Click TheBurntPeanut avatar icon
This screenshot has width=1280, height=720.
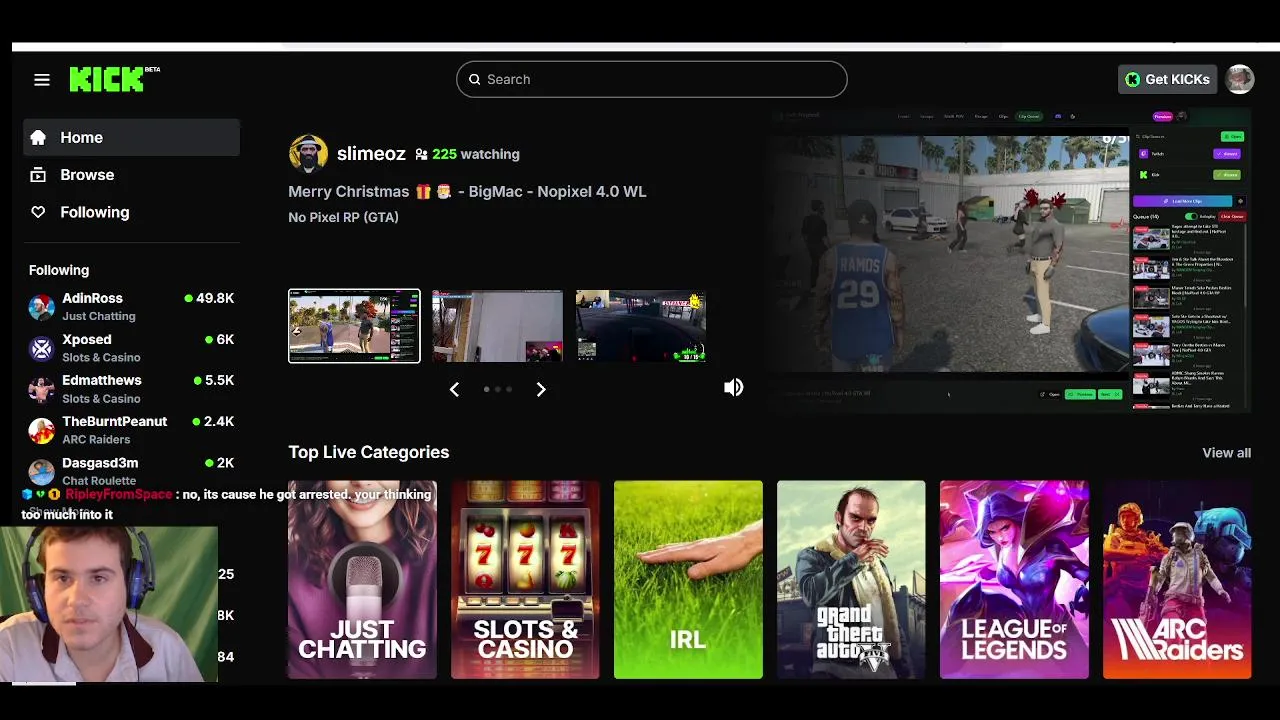pyautogui.click(x=41, y=430)
